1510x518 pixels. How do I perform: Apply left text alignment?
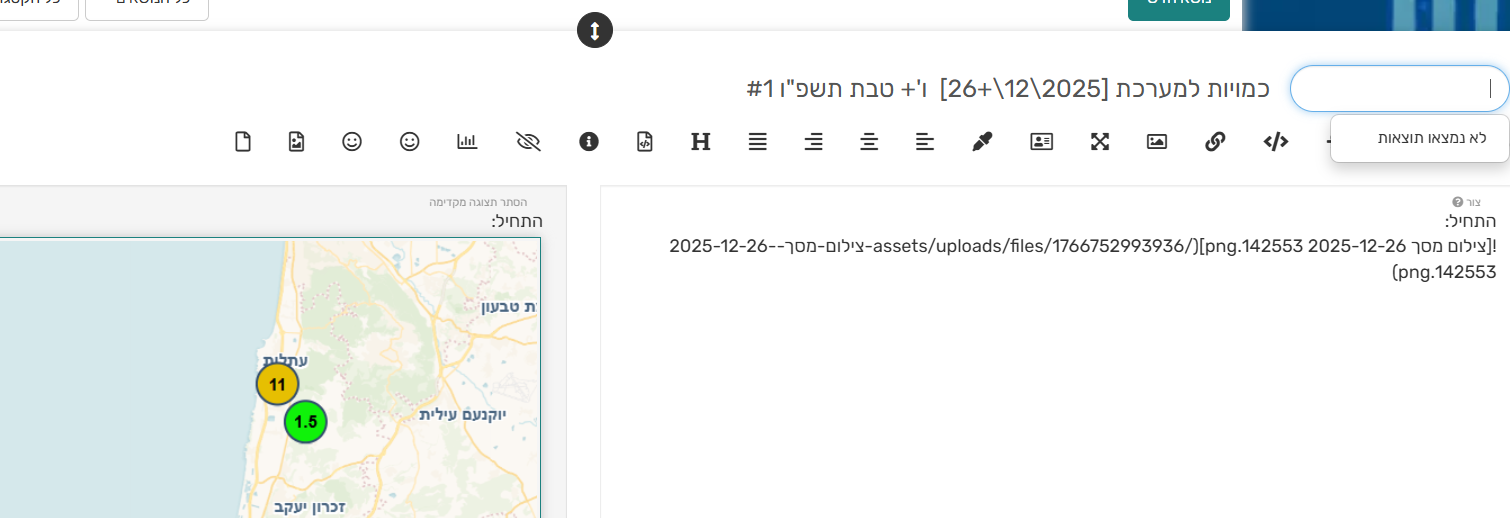pos(925,141)
